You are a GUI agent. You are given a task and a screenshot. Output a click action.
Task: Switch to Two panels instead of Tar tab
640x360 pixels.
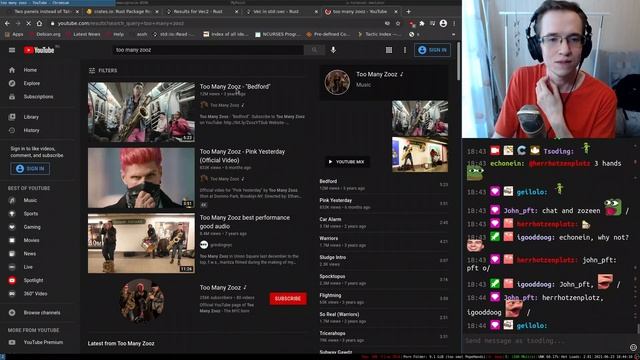(43, 12)
